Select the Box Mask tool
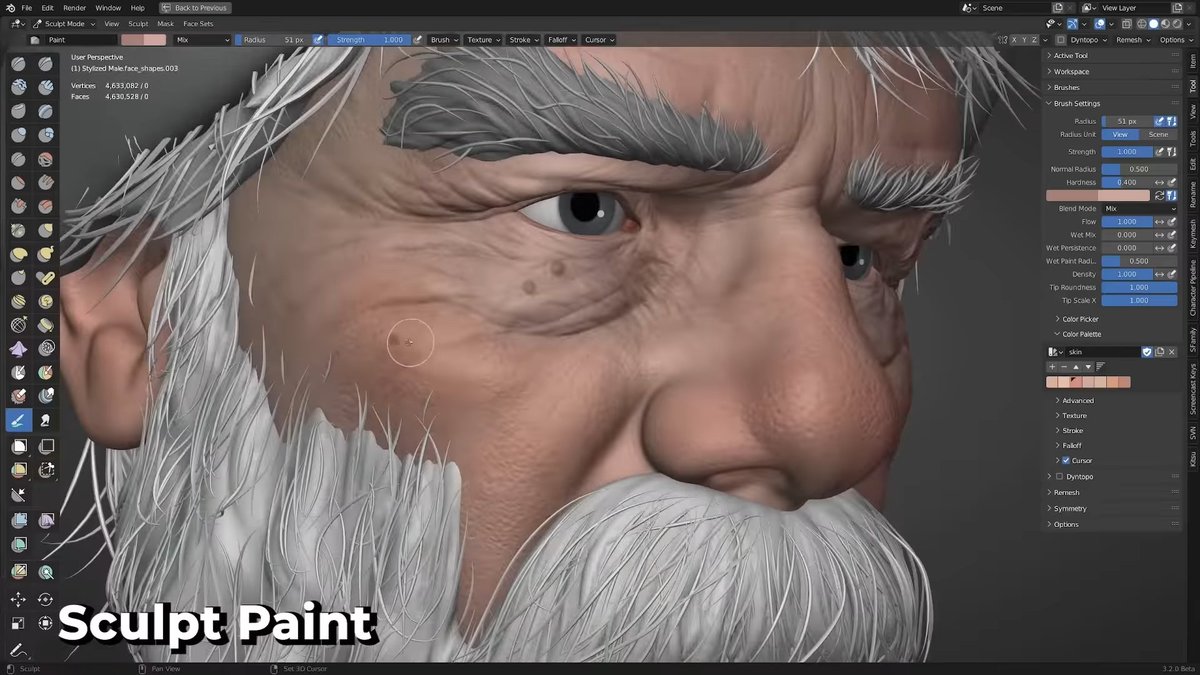This screenshot has height=675, width=1200. pos(19,446)
